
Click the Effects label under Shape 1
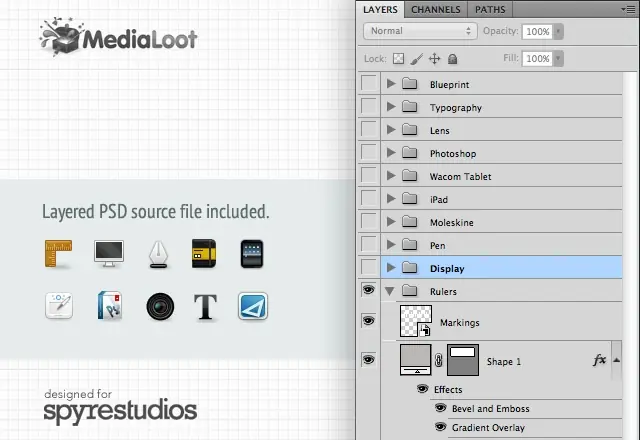[448, 389]
